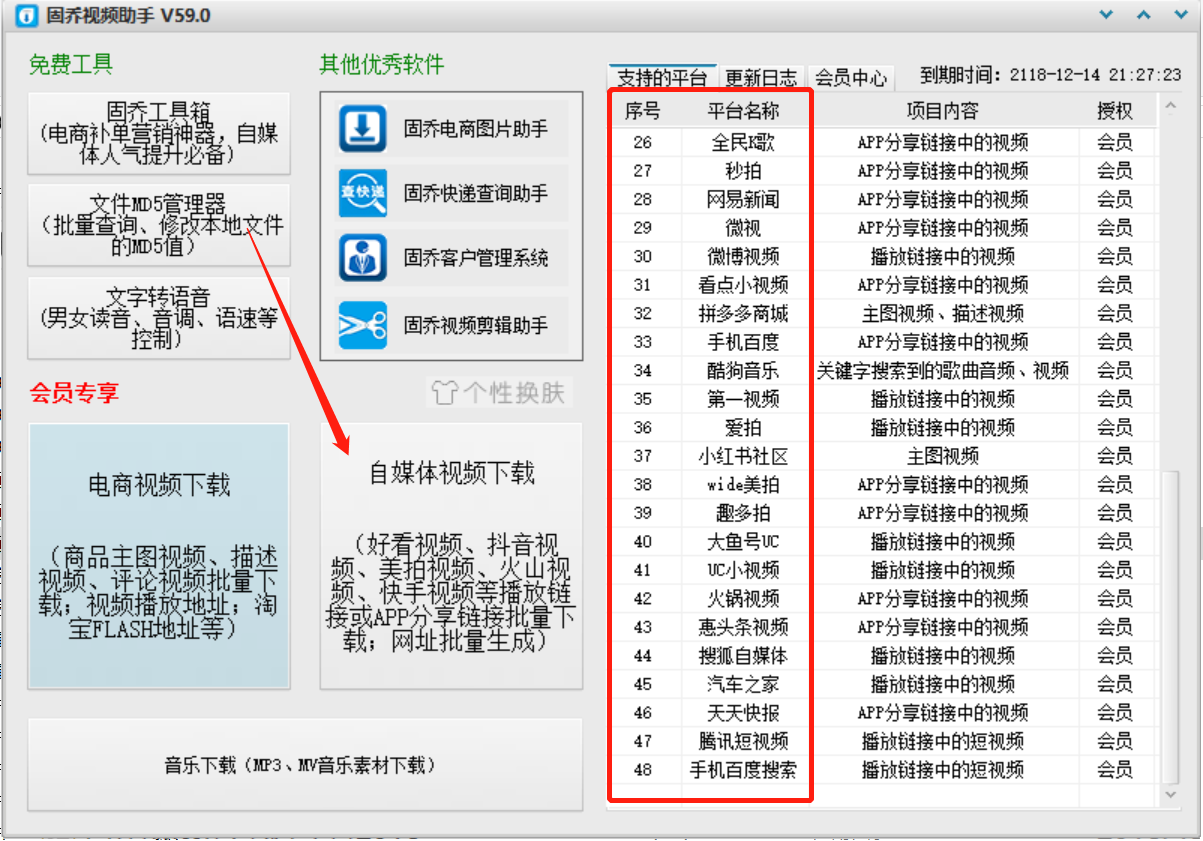Select the 微博视频 platform row
Screen dimensions: 1203x841
pyautogui.click(x=883, y=257)
